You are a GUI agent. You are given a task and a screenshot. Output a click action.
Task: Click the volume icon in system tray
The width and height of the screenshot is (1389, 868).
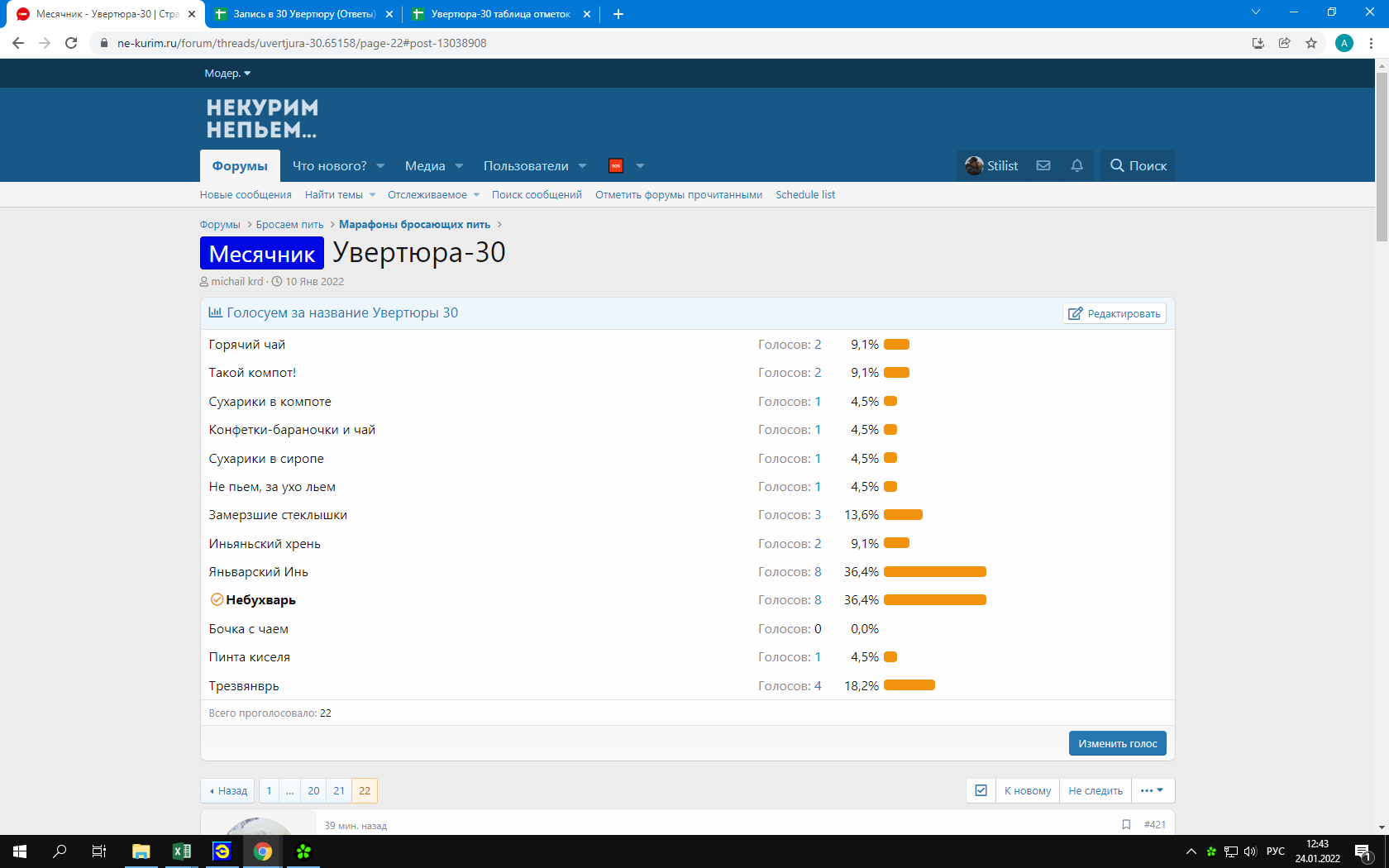pos(1250,851)
